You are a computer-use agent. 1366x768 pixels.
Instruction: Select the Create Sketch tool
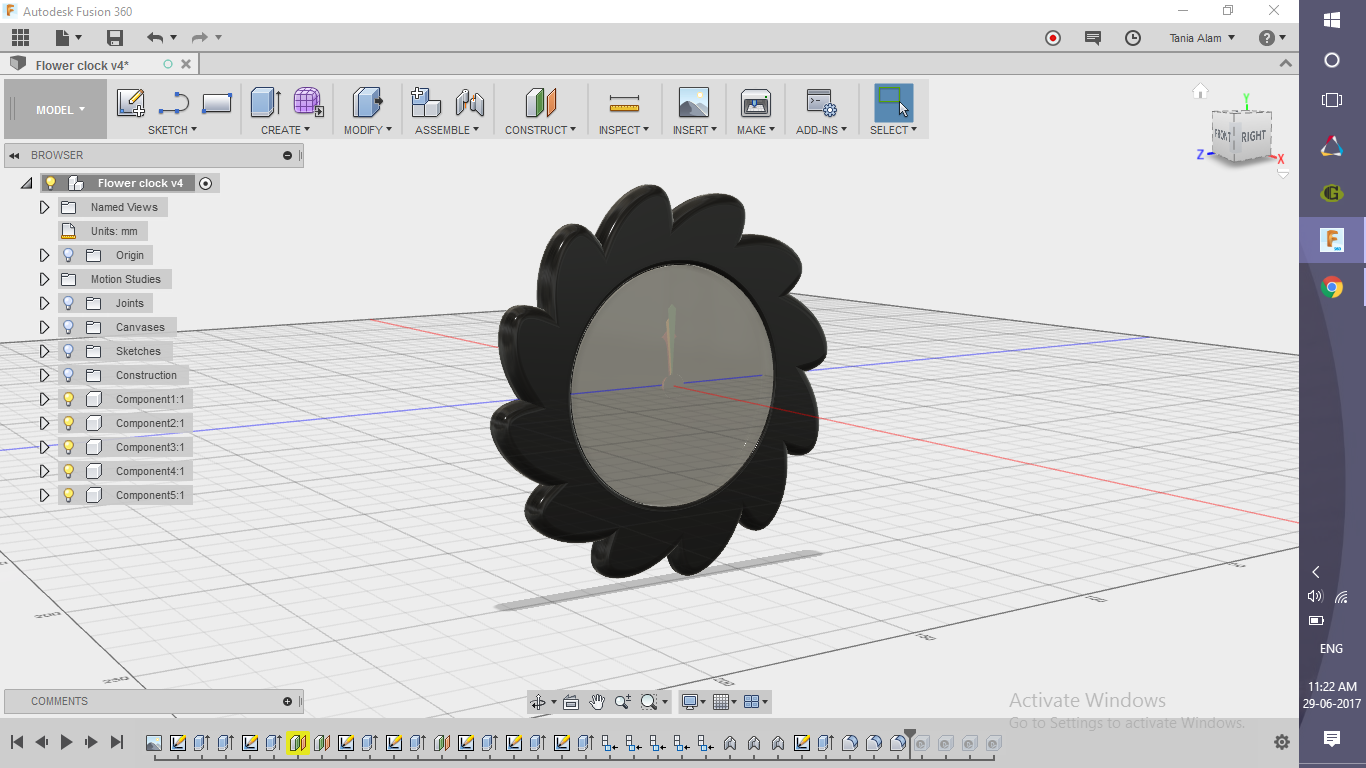point(131,102)
